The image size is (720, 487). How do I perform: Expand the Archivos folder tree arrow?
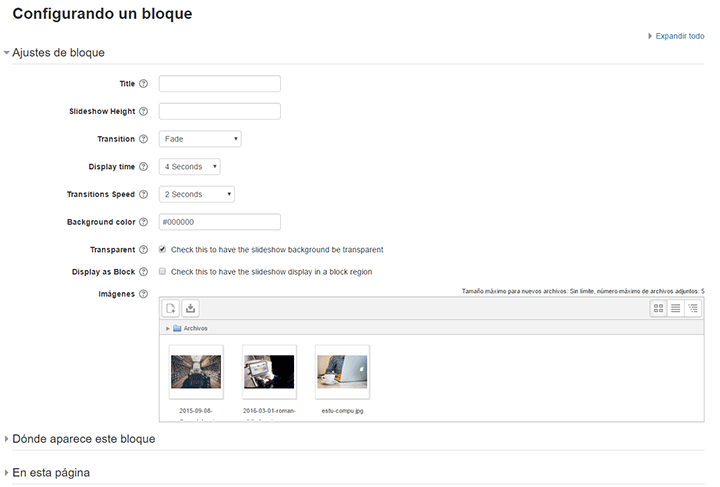click(x=168, y=329)
